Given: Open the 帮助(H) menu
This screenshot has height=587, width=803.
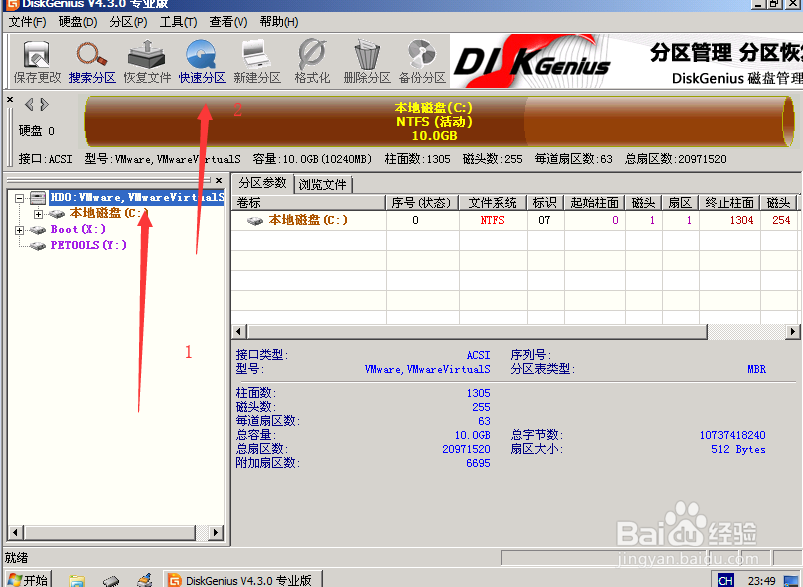Looking at the screenshot, I should click(x=279, y=22).
